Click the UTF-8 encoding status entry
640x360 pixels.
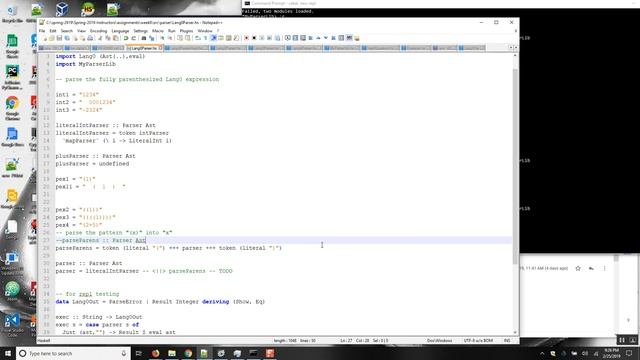click(478, 340)
